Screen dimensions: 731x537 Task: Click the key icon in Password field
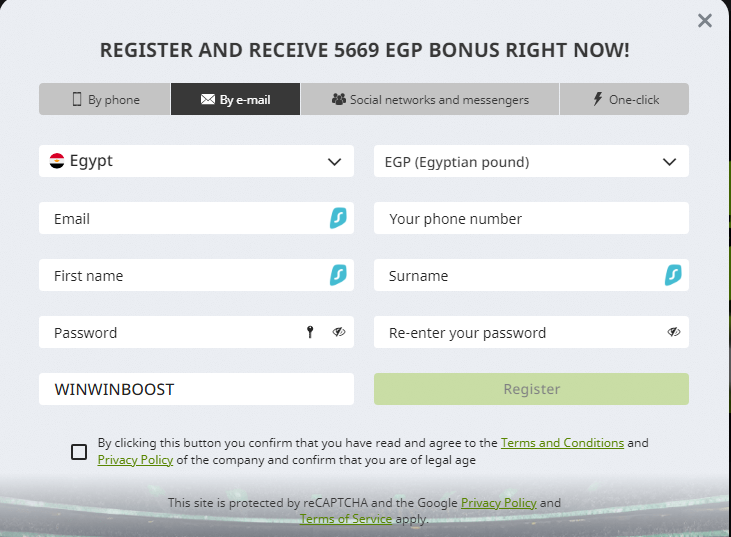(x=310, y=332)
